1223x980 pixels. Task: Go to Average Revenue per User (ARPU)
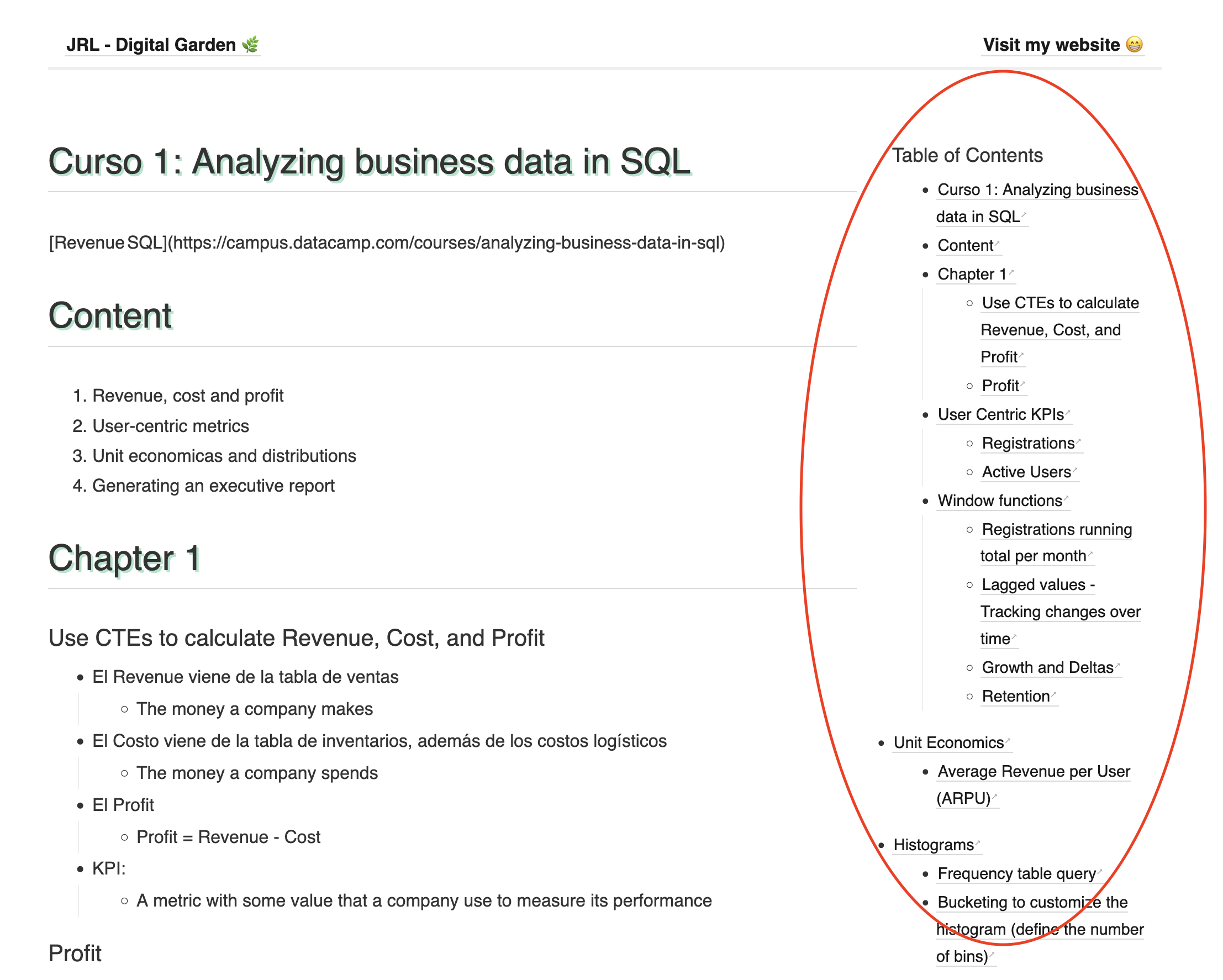(1034, 772)
